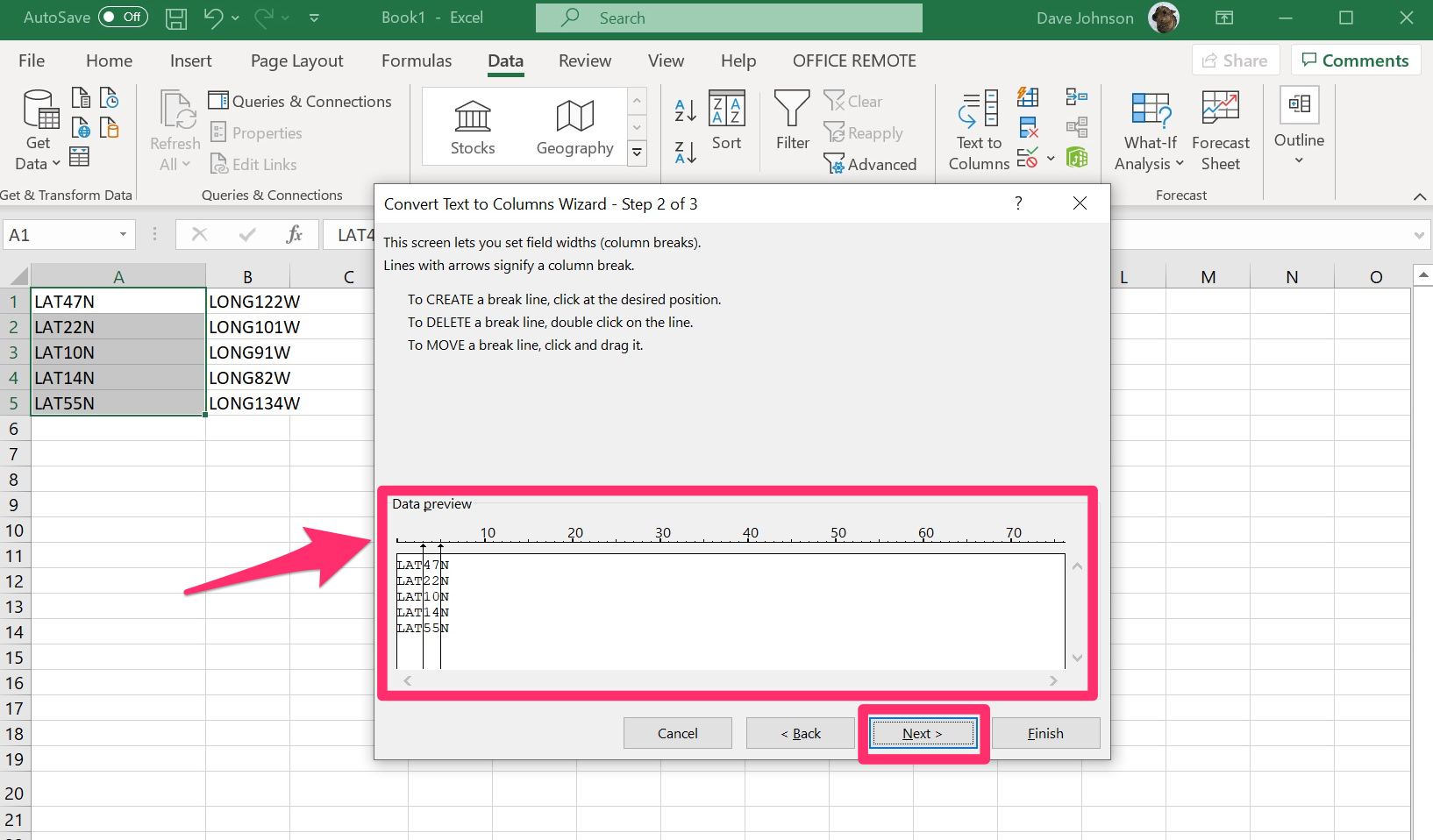Click the Share button

1235,61
